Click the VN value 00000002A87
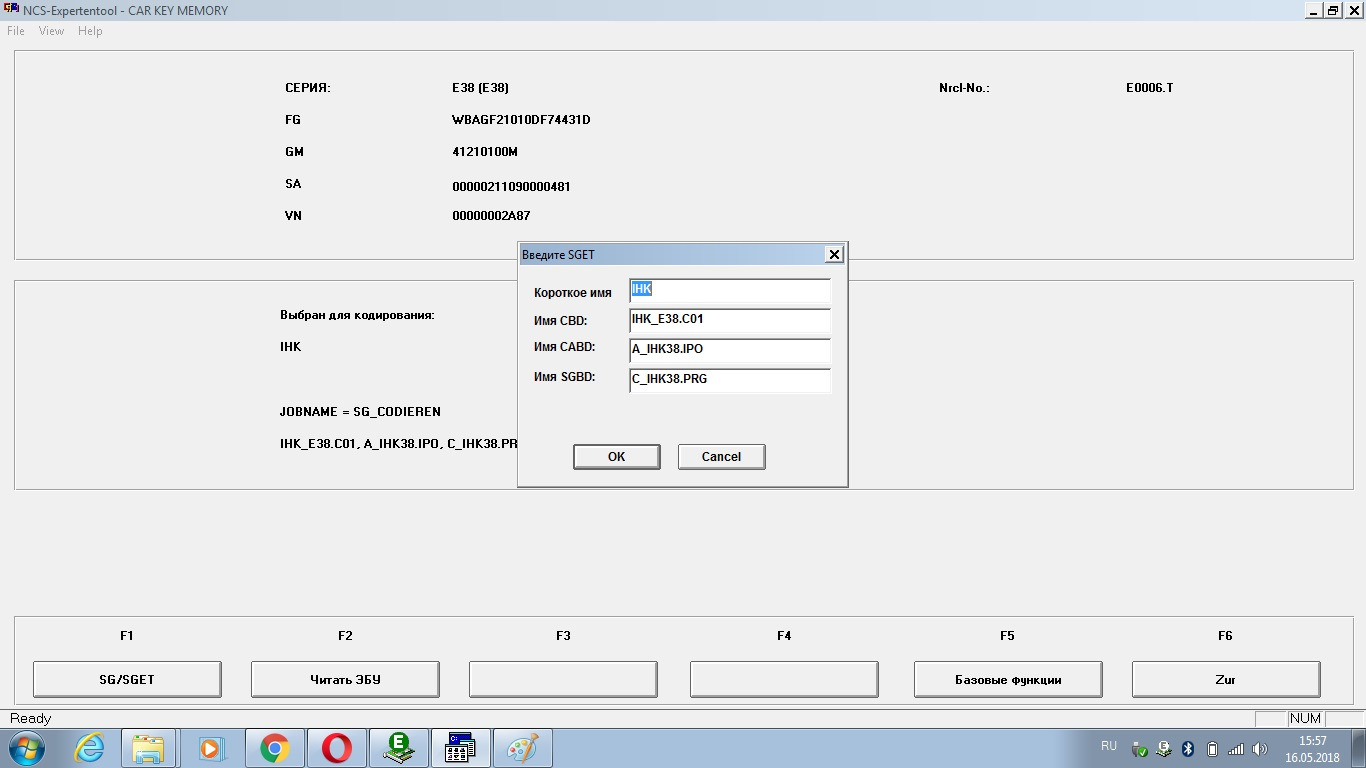This screenshot has height=768, width=1366. tap(491, 216)
